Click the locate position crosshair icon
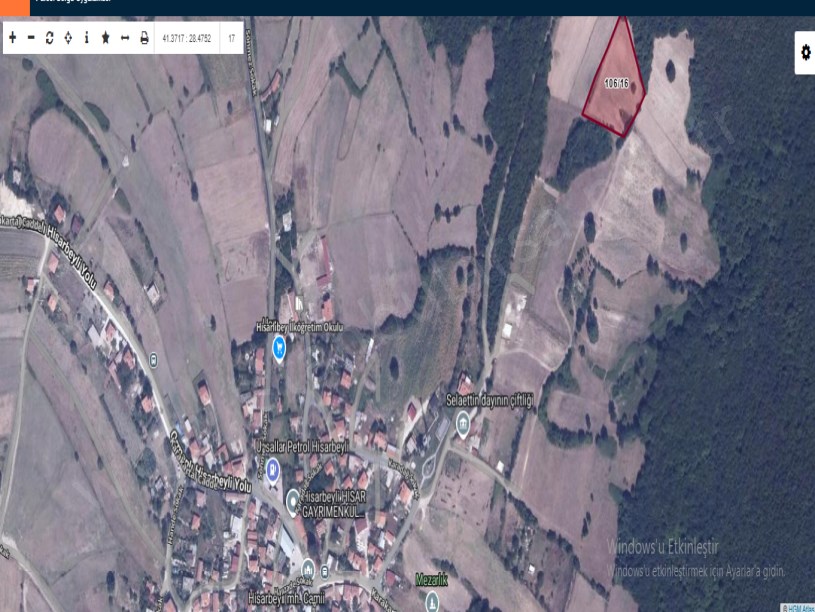Viewport: 815px width, 612px height. (68, 38)
